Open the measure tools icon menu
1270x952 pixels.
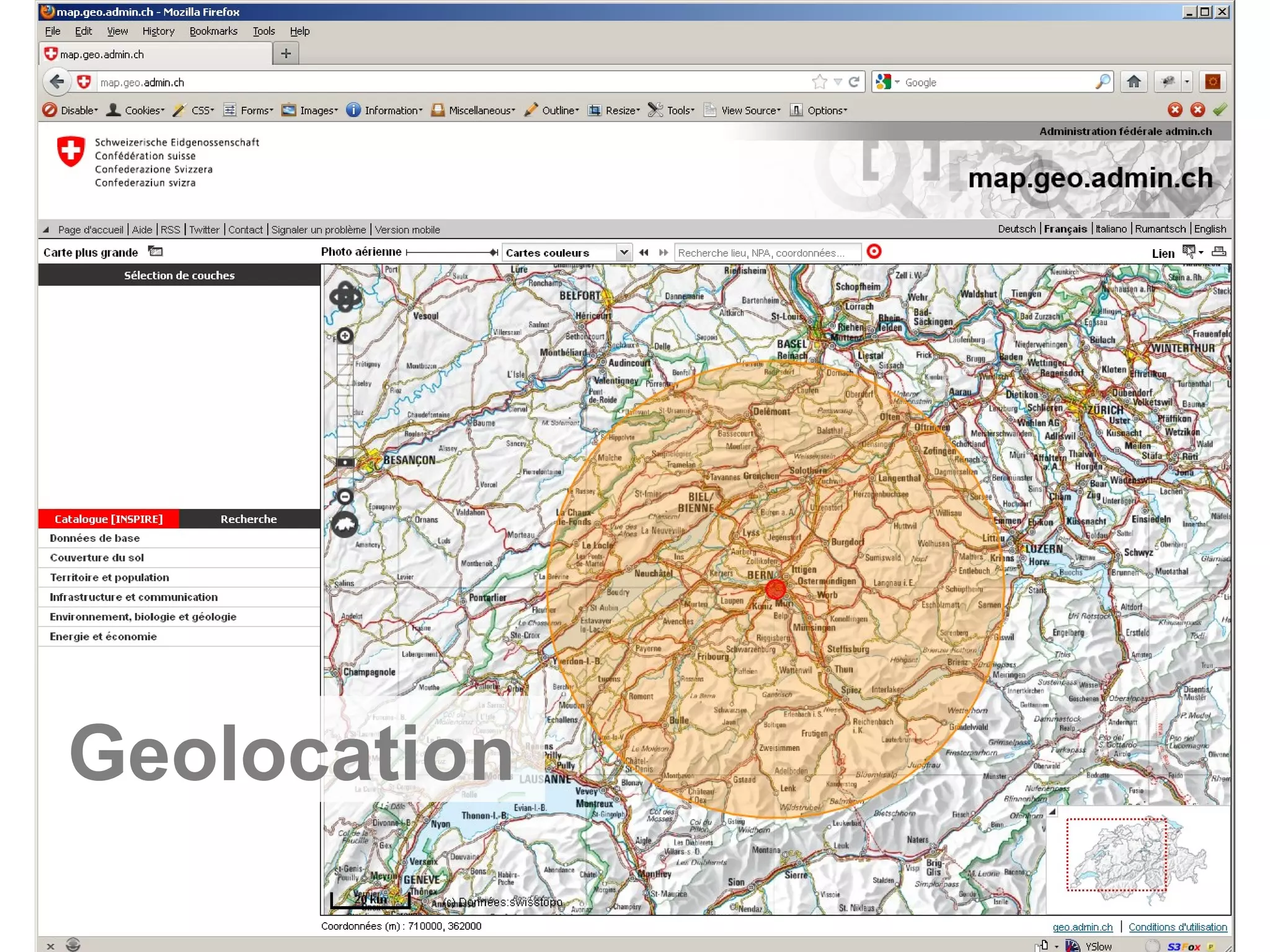point(1192,252)
